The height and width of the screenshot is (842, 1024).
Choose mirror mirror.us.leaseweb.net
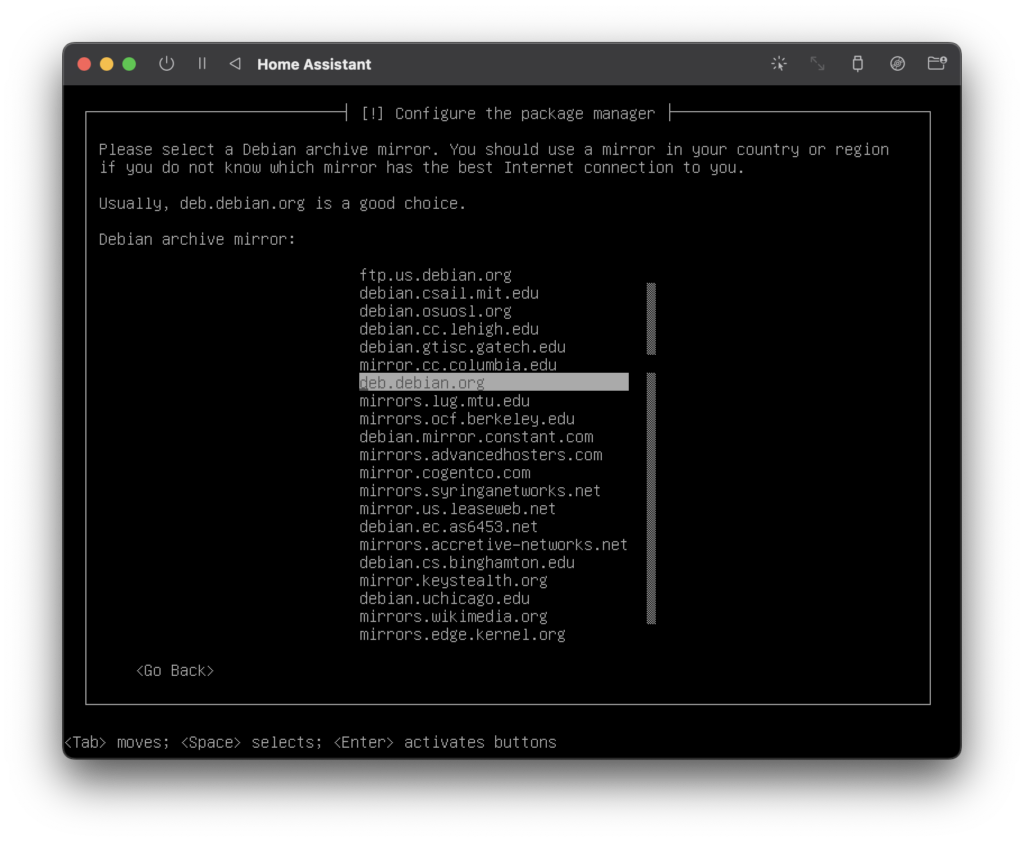457,509
